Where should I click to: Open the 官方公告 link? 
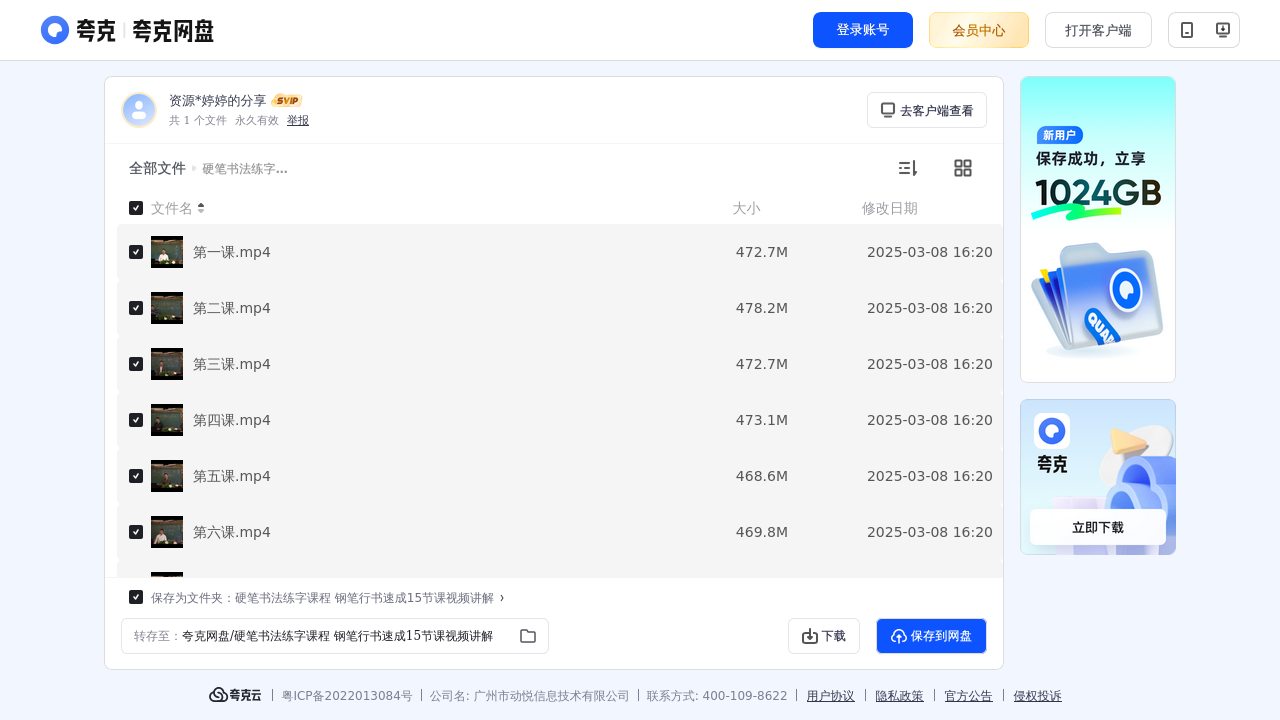point(969,696)
